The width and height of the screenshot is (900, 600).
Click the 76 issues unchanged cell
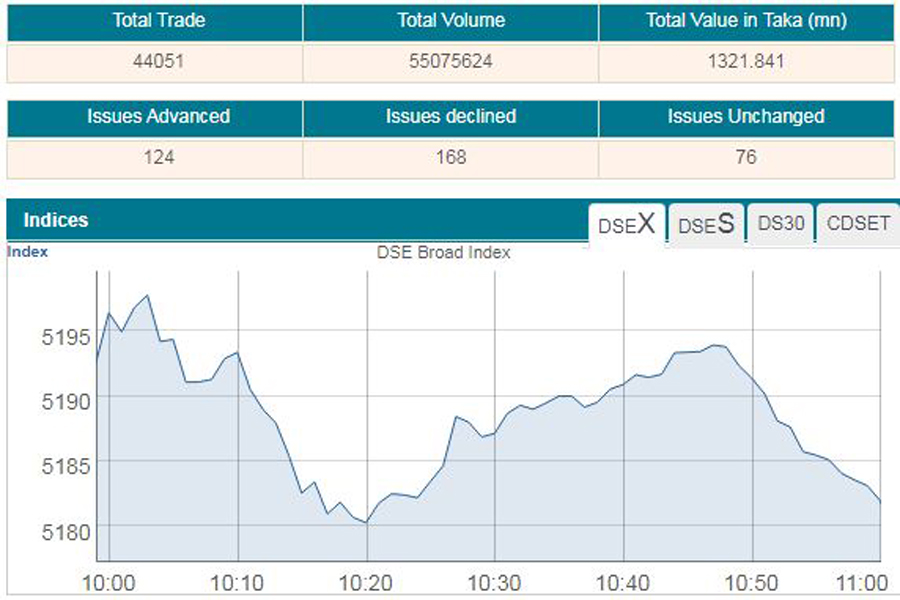coord(746,157)
